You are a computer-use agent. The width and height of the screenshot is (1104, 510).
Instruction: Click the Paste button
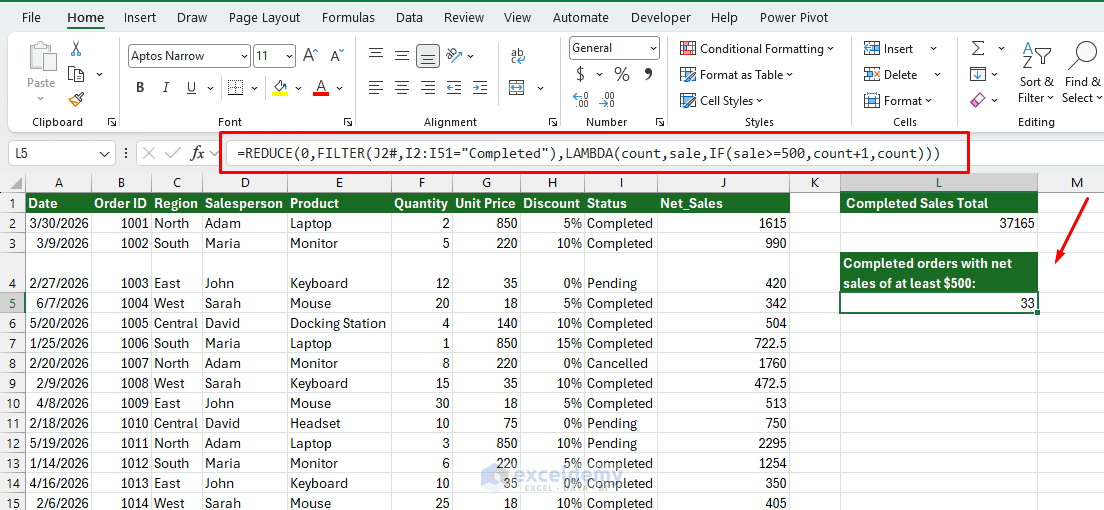41,68
